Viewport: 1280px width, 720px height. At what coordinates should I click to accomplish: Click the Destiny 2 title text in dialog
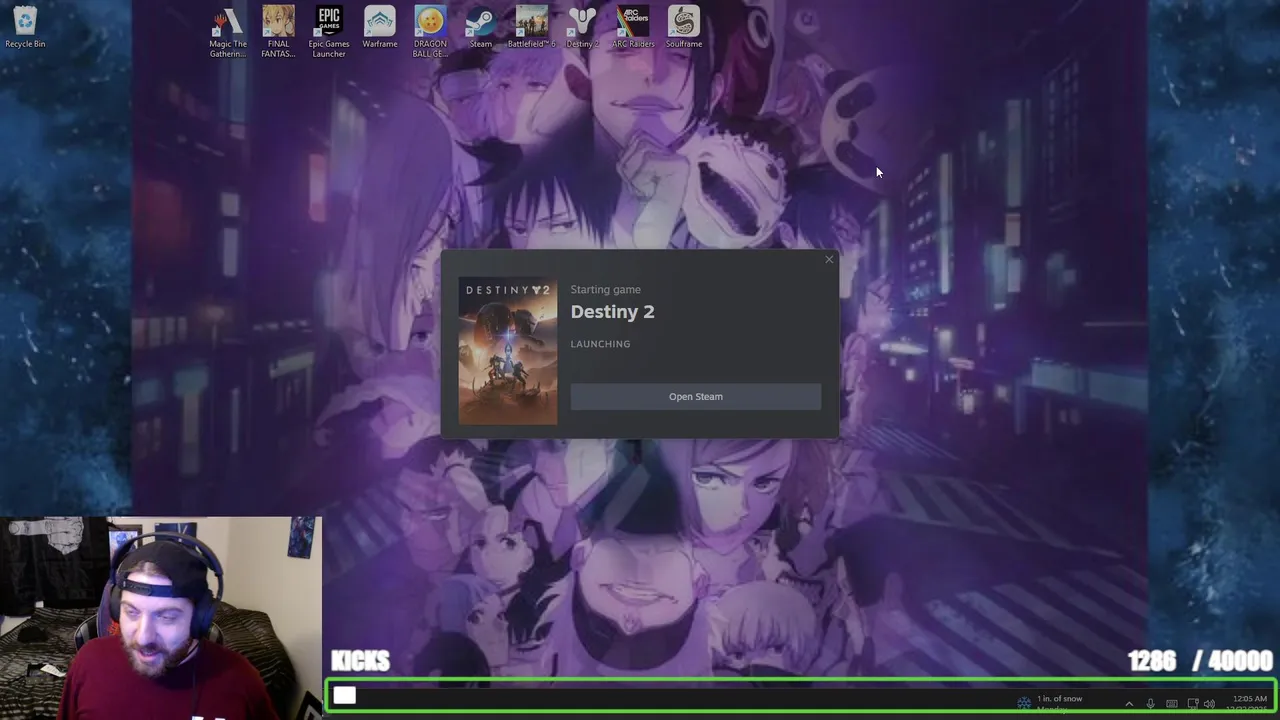tap(612, 312)
